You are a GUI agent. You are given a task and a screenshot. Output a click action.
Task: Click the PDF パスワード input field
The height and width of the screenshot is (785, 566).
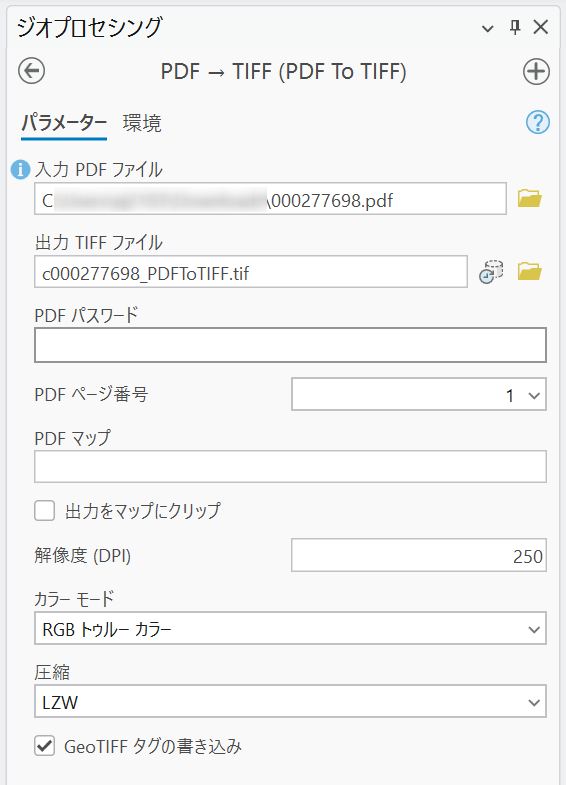(x=290, y=345)
